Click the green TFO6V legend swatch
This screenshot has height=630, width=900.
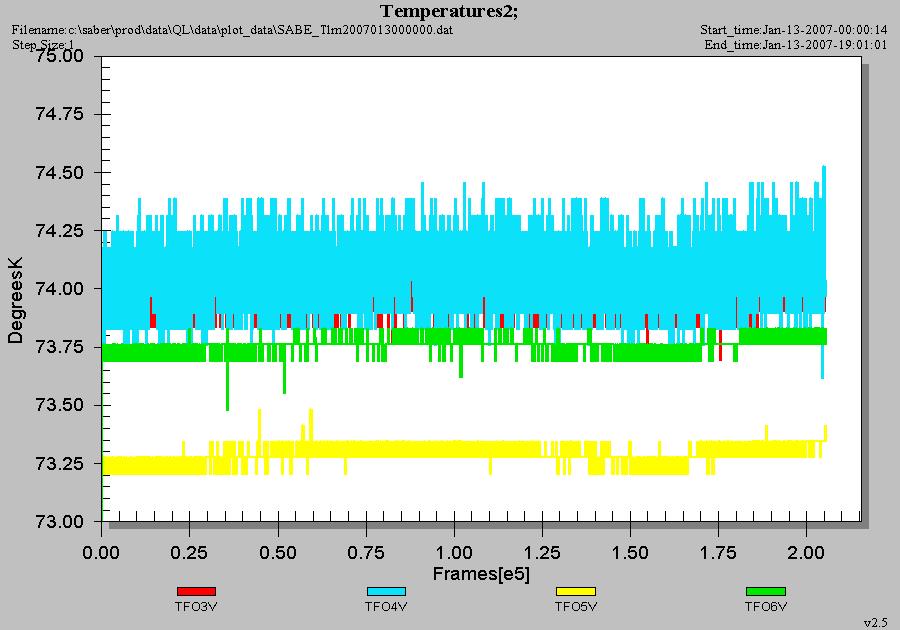[x=766, y=591]
